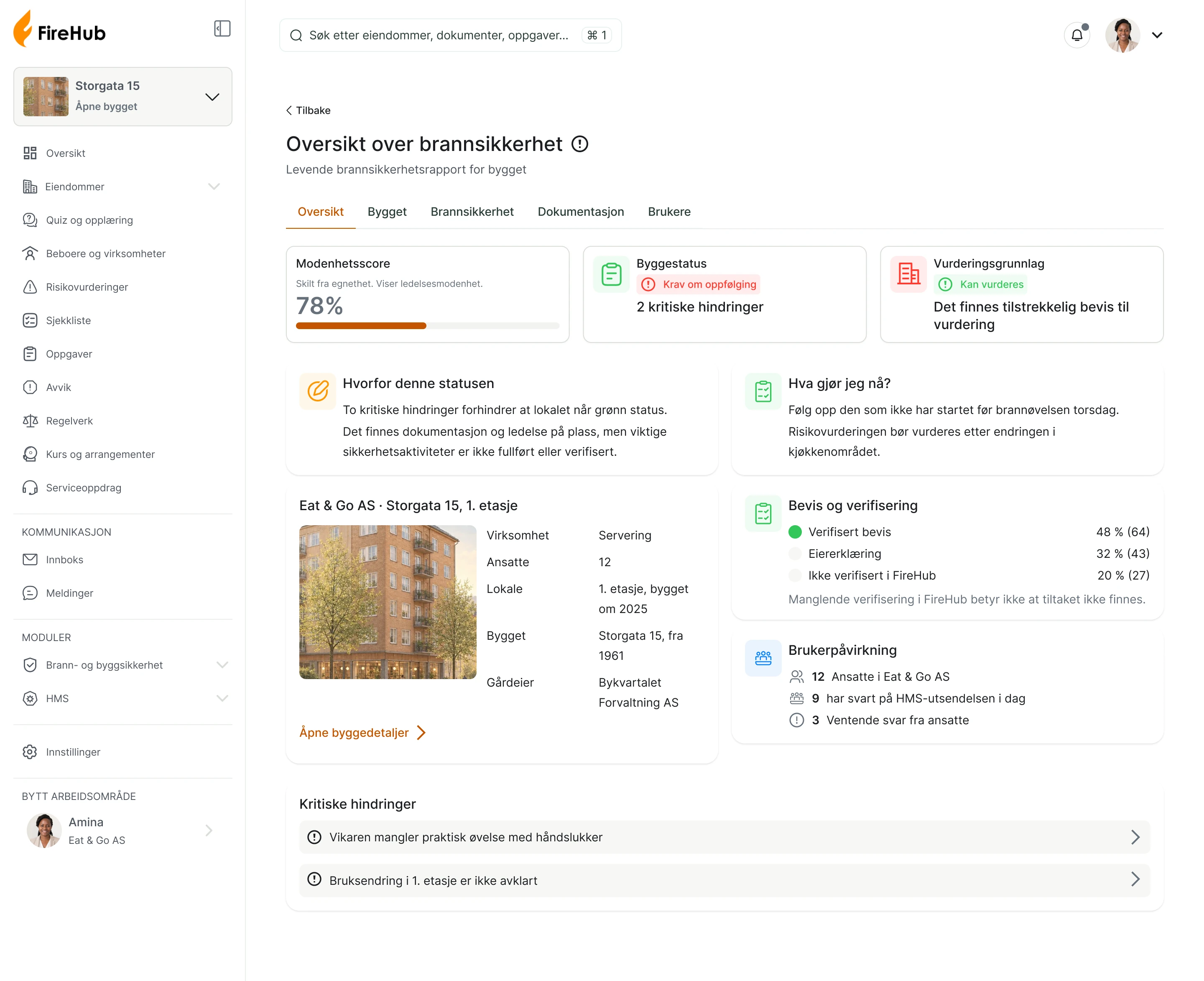Expand the HMS module
Screen dimensions: 1204x981
pyautogui.click(x=222, y=698)
